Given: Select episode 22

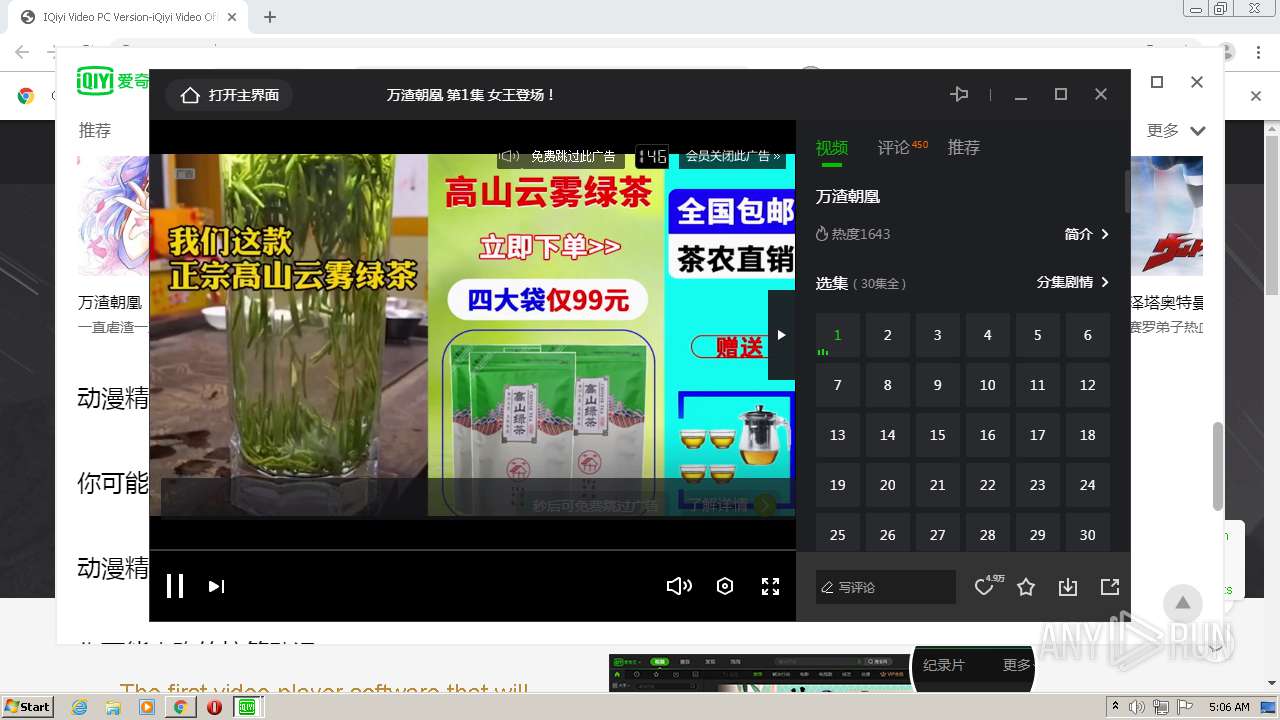Looking at the screenshot, I should coord(988,485).
